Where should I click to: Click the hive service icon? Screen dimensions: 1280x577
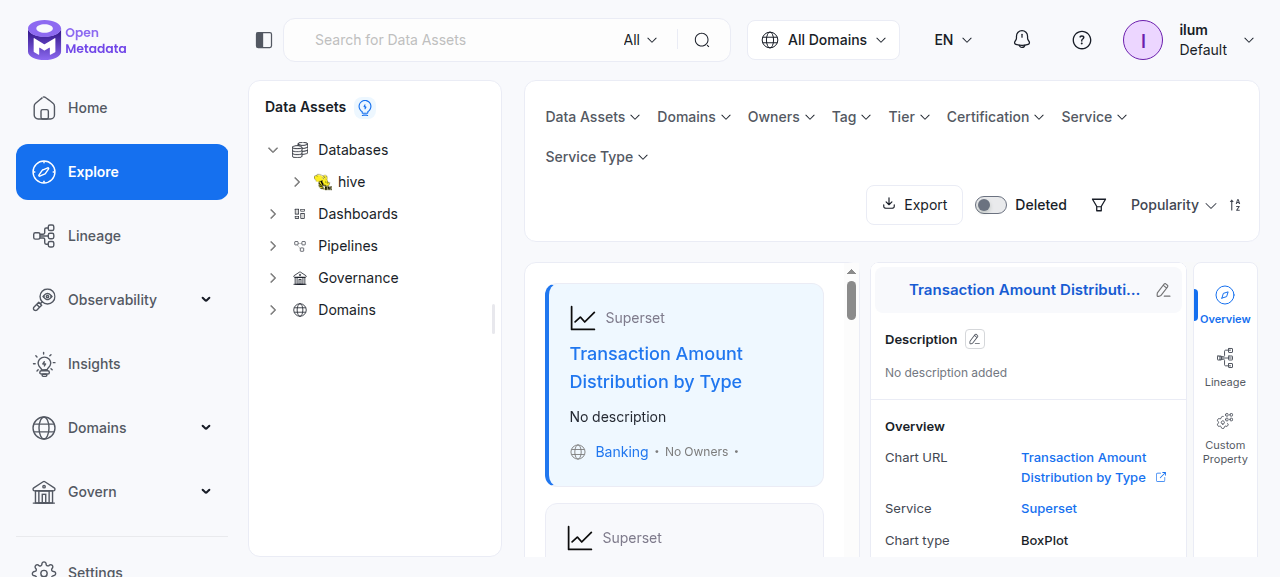click(x=323, y=182)
